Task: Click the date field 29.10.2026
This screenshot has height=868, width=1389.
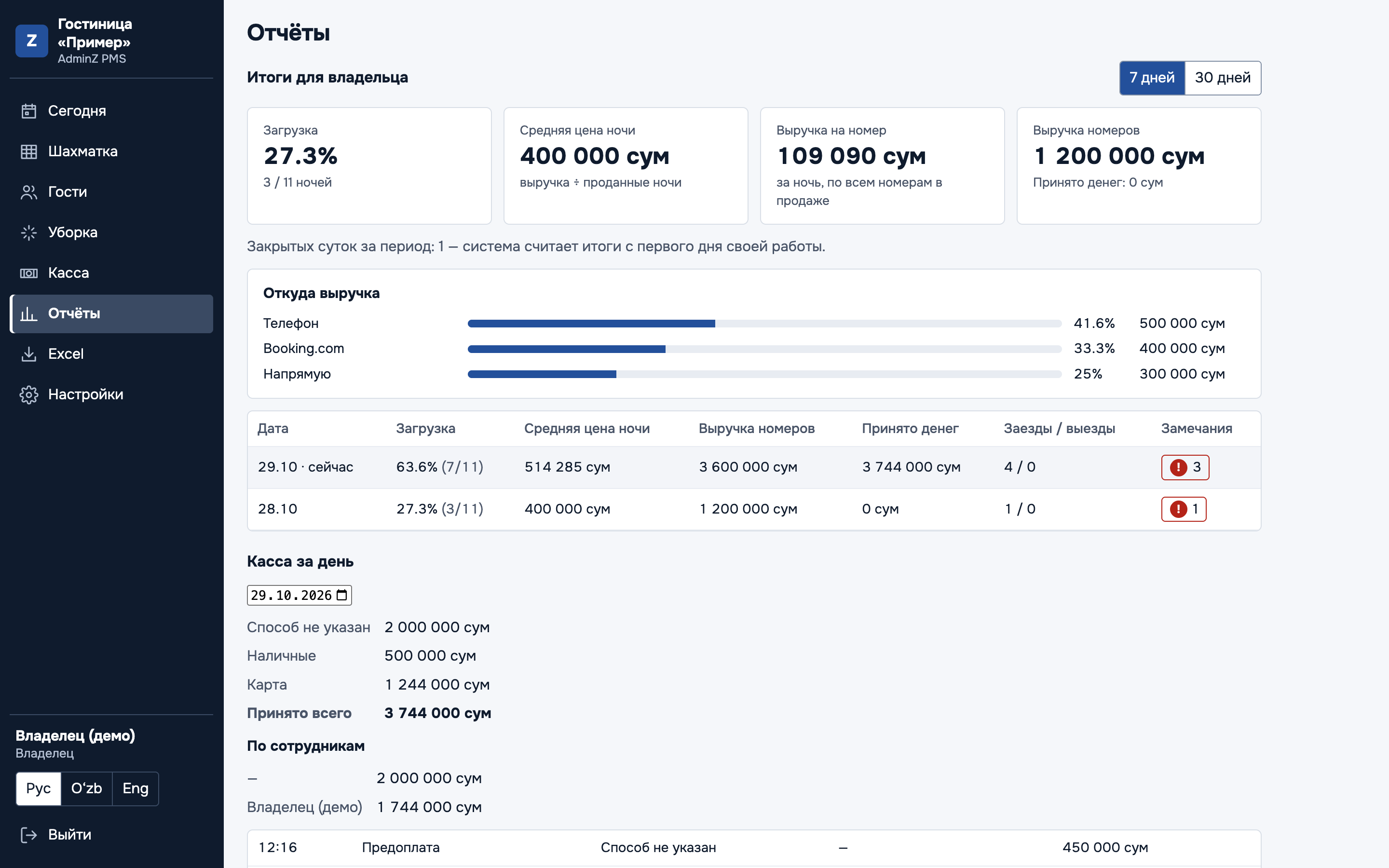Action: pyautogui.click(x=299, y=596)
